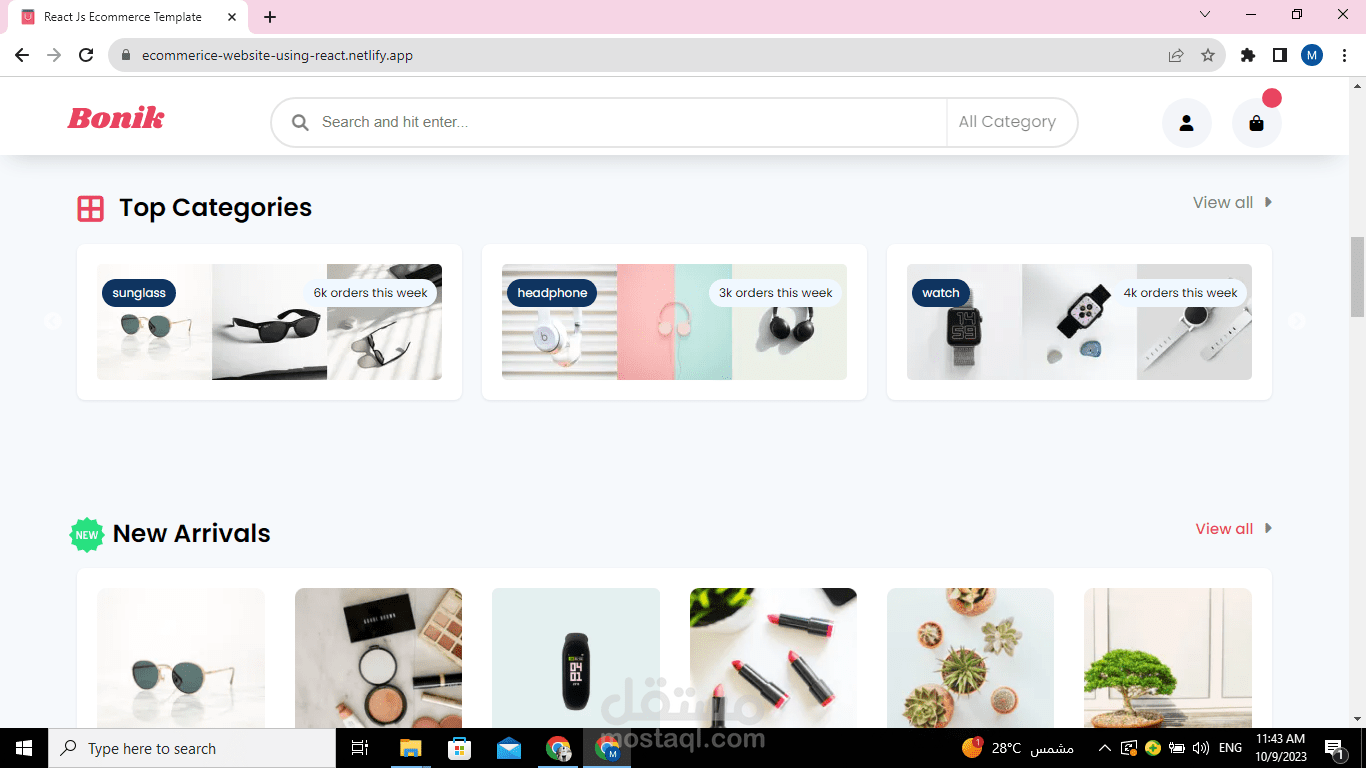Open the All Category dropdown
This screenshot has height=768, width=1366.
[x=1011, y=122]
